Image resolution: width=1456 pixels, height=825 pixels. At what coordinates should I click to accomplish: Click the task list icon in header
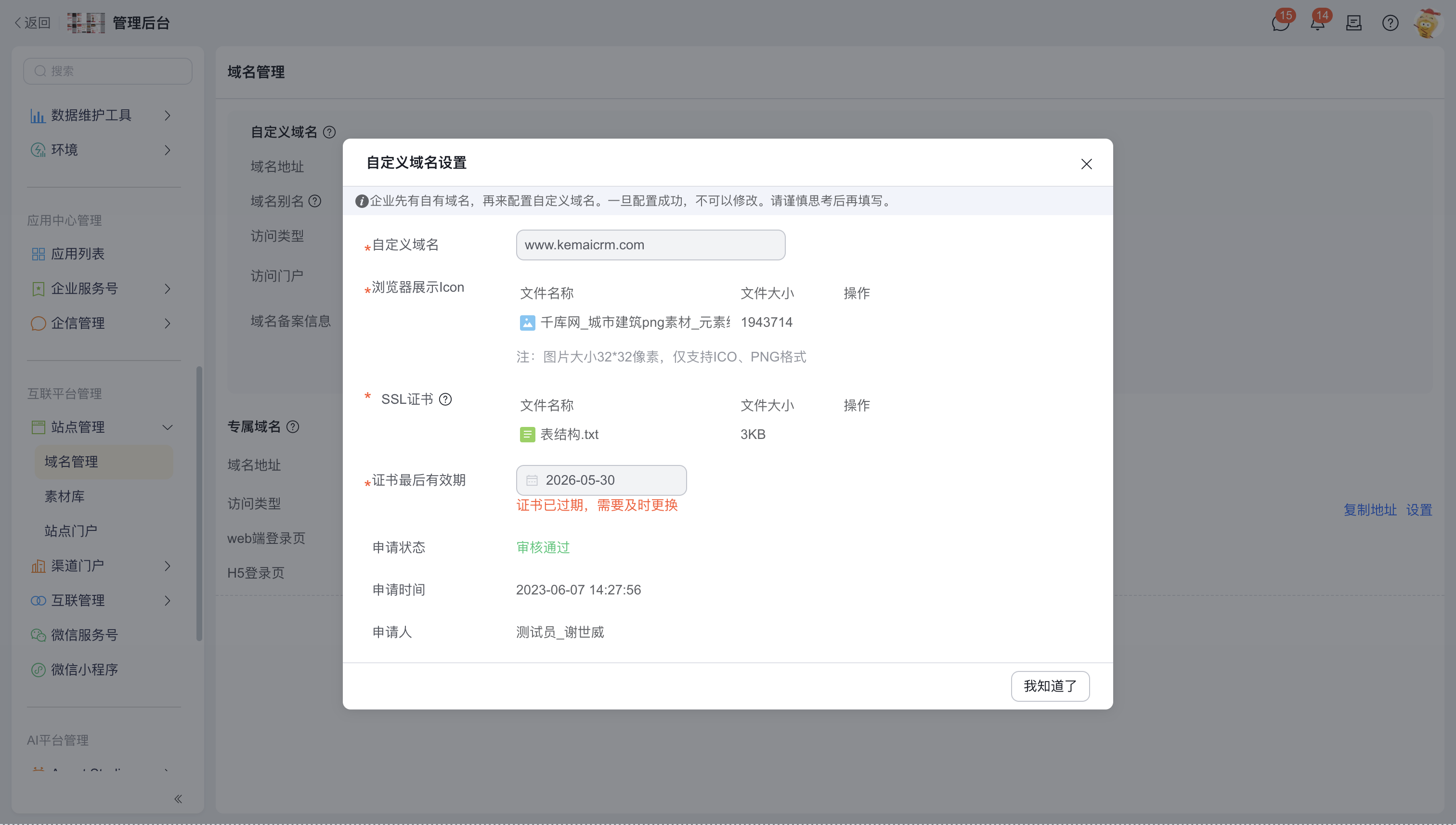[x=1353, y=23]
